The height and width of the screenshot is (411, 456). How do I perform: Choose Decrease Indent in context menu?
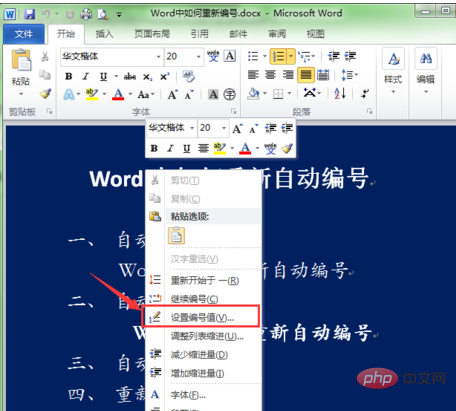click(x=203, y=355)
